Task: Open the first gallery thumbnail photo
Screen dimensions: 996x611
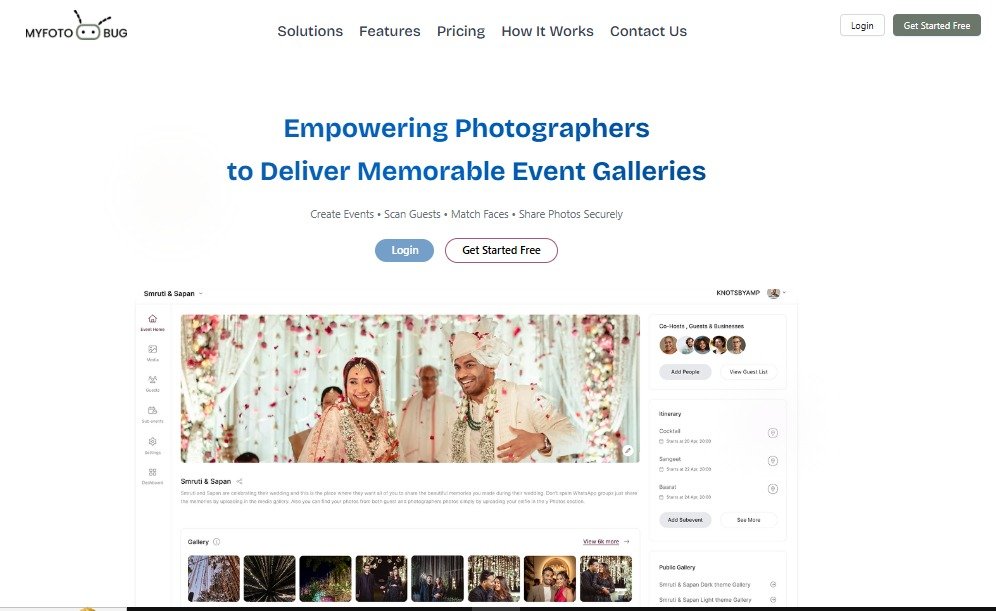Action: click(x=214, y=579)
